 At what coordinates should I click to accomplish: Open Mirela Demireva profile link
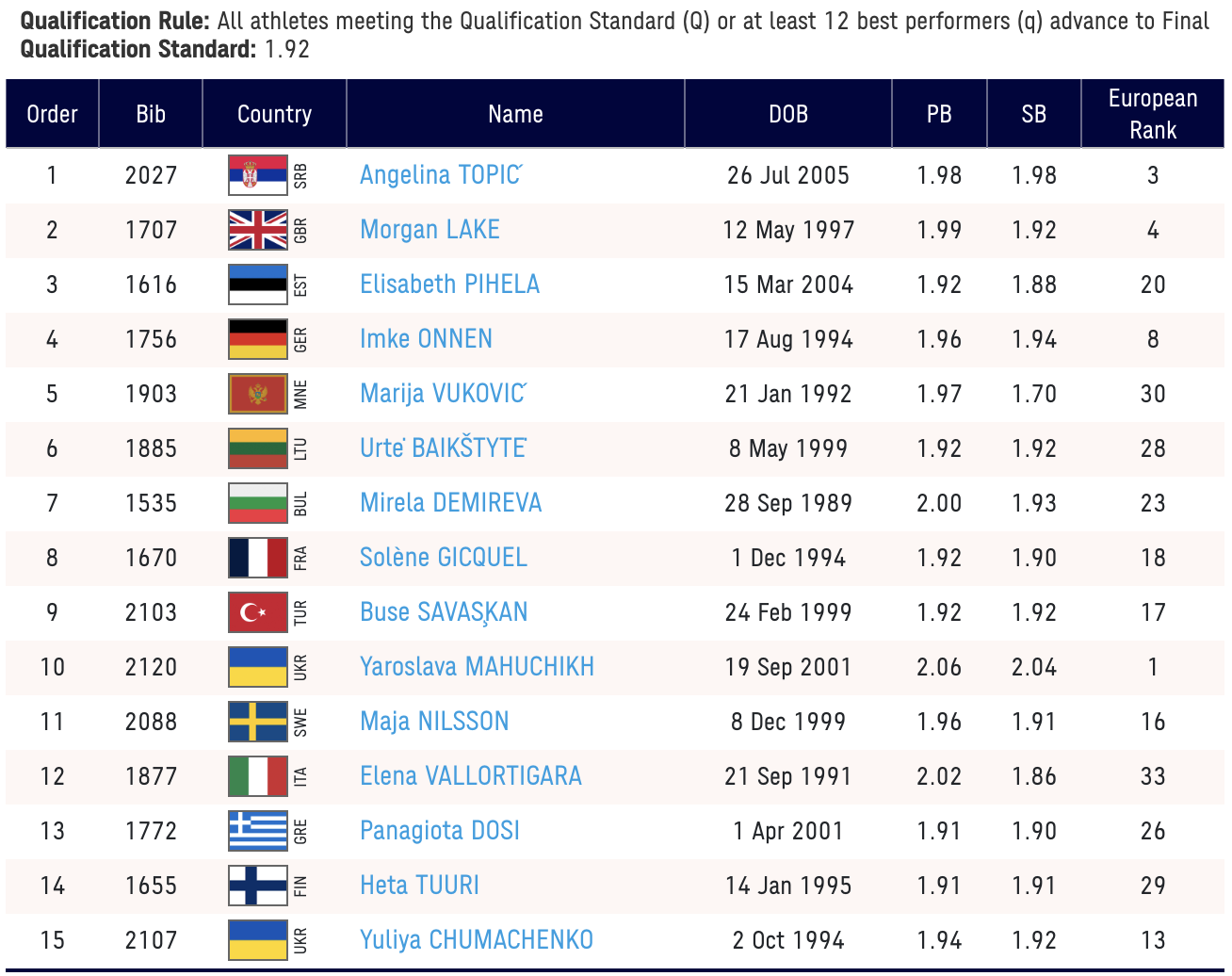click(450, 503)
